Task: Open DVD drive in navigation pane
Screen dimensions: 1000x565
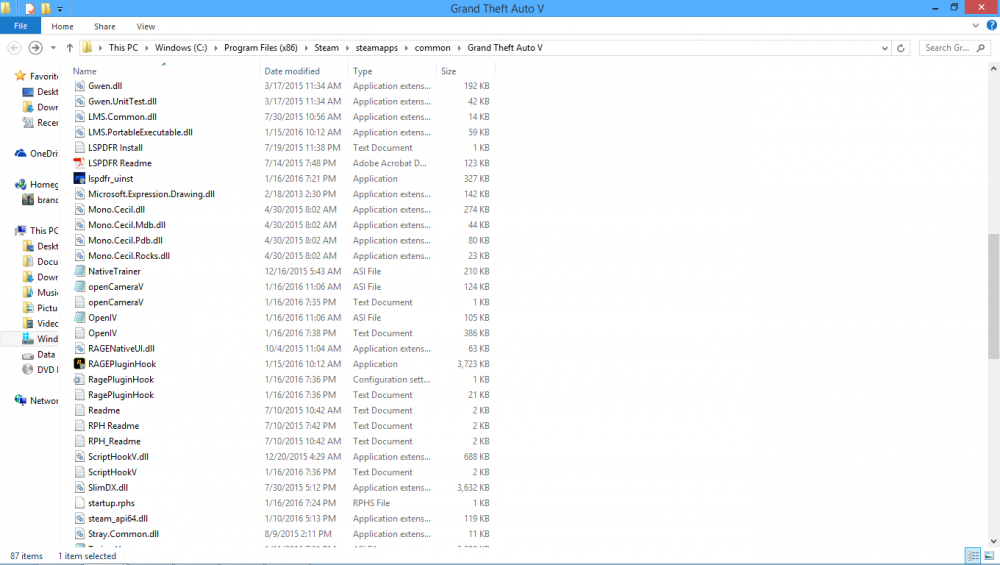Action: point(40,370)
